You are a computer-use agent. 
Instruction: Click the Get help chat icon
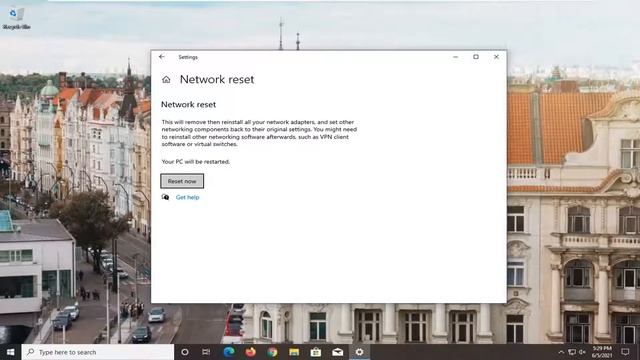(165, 197)
